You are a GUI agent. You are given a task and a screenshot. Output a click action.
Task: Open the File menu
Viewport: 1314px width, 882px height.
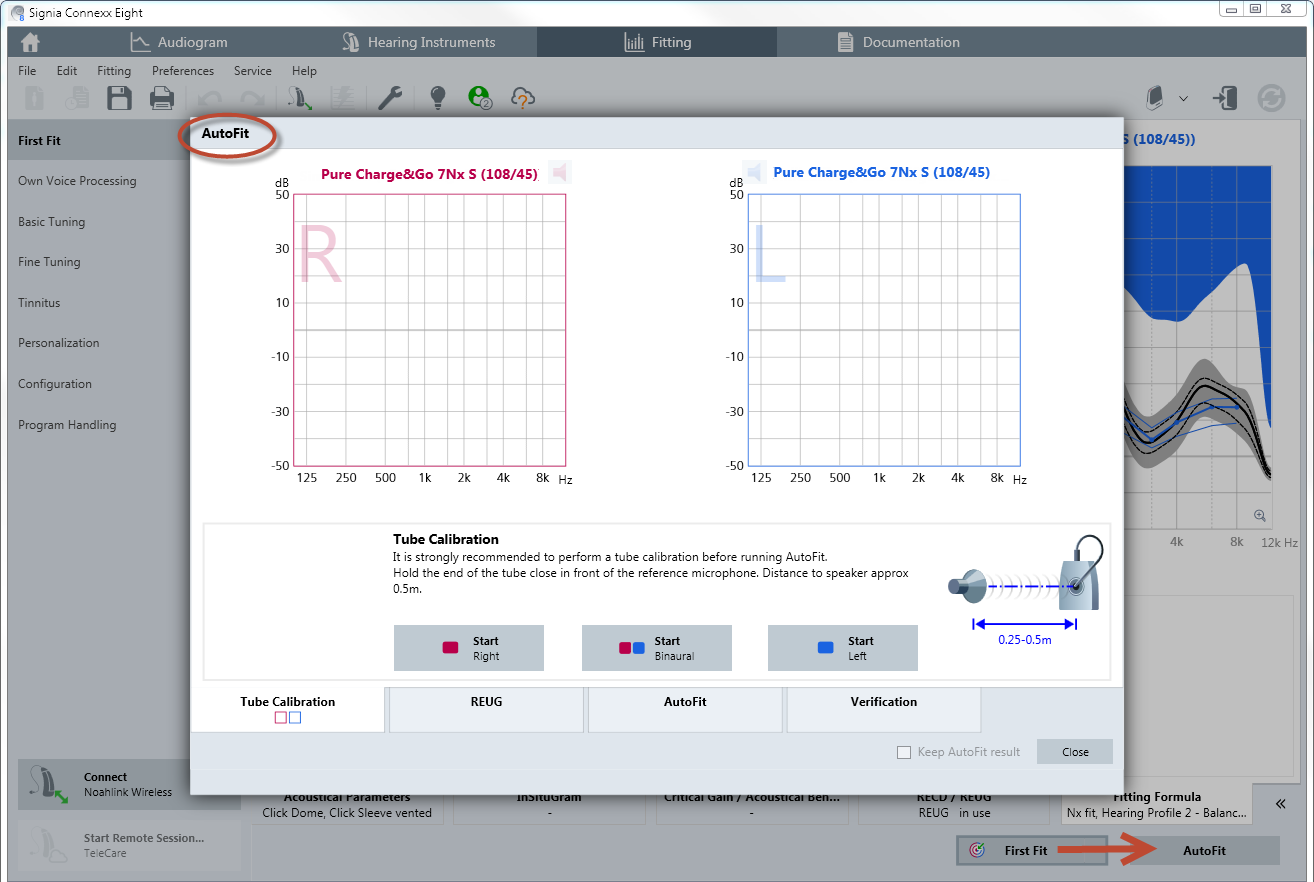(27, 71)
